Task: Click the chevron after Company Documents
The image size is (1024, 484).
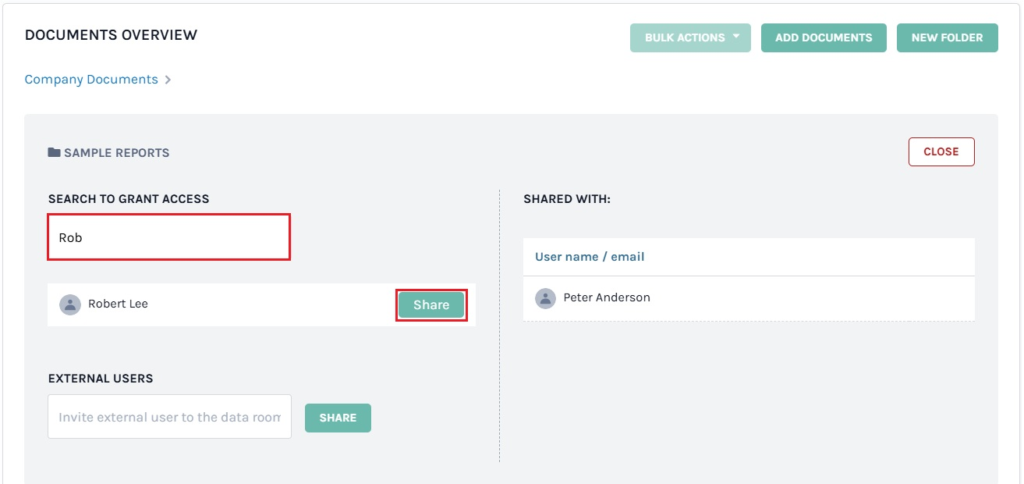Action: (x=168, y=80)
